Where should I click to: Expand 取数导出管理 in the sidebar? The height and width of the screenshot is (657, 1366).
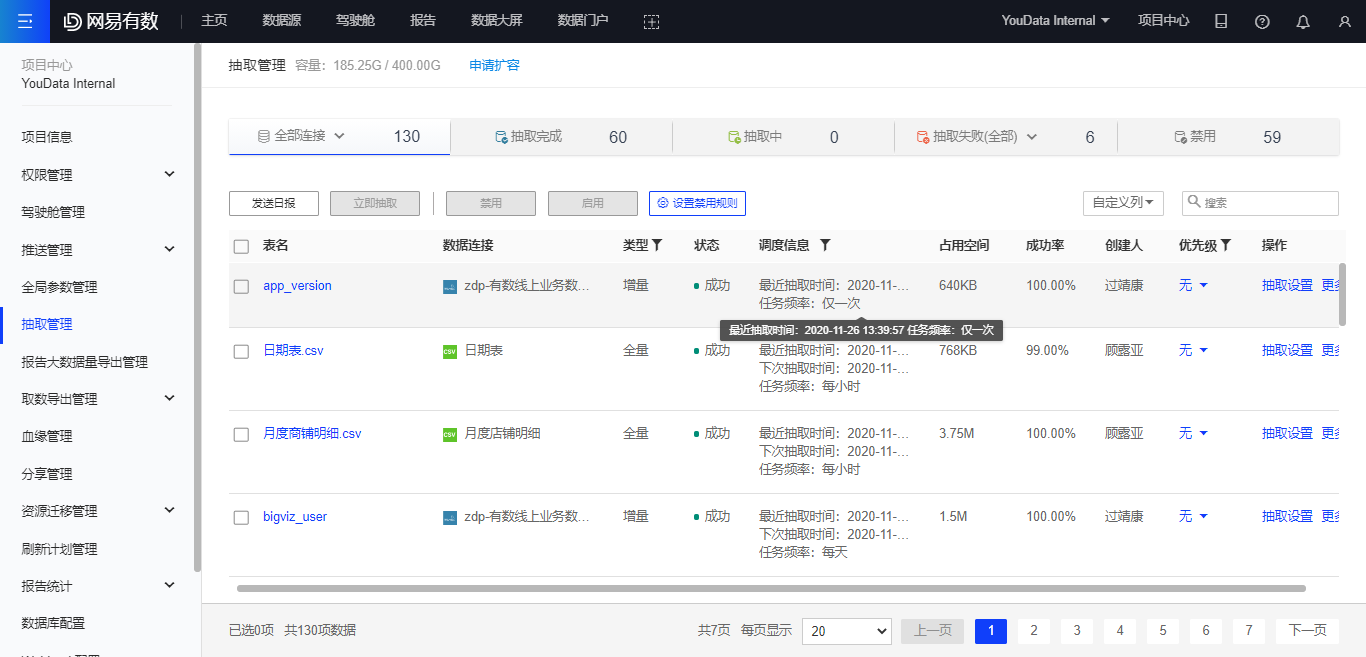click(x=169, y=398)
